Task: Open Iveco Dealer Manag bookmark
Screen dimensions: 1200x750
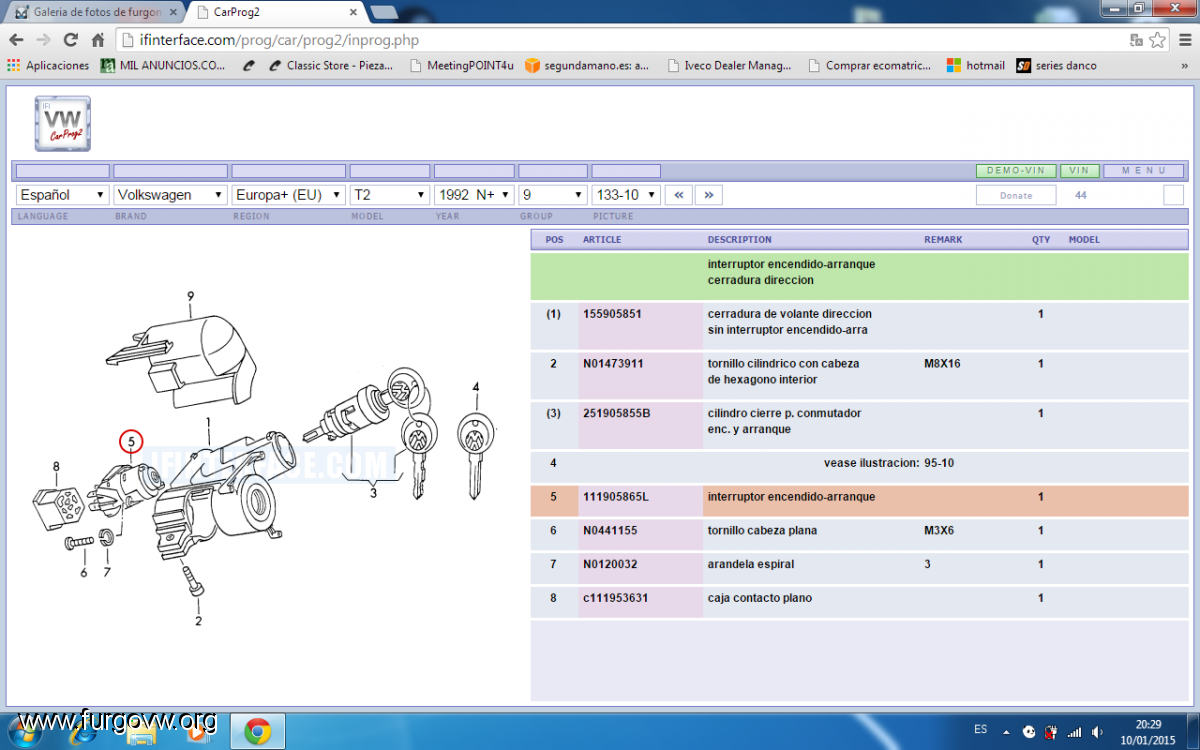Action: [x=729, y=65]
